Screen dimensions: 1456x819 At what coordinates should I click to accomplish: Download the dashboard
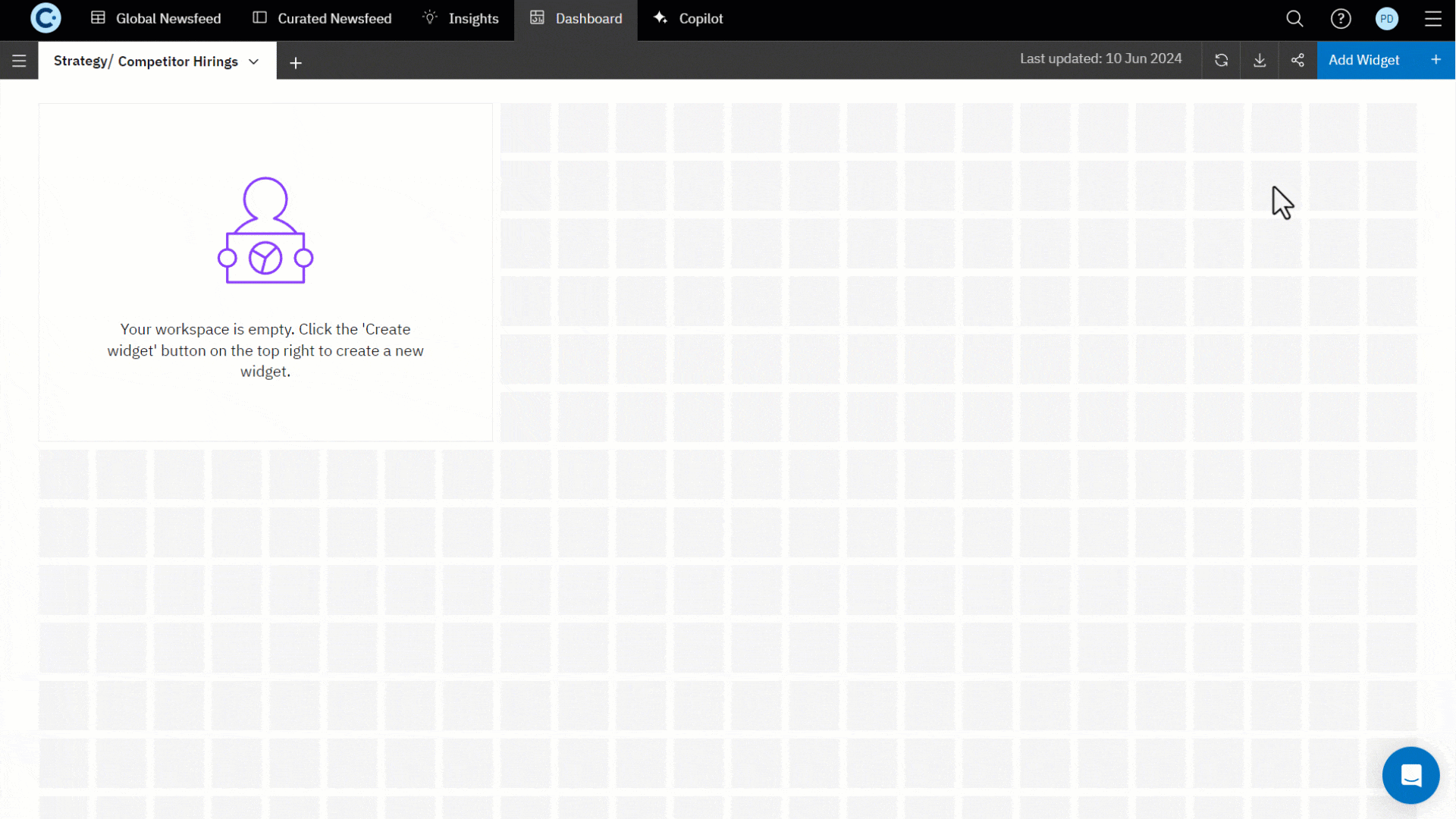[x=1260, y=61]
